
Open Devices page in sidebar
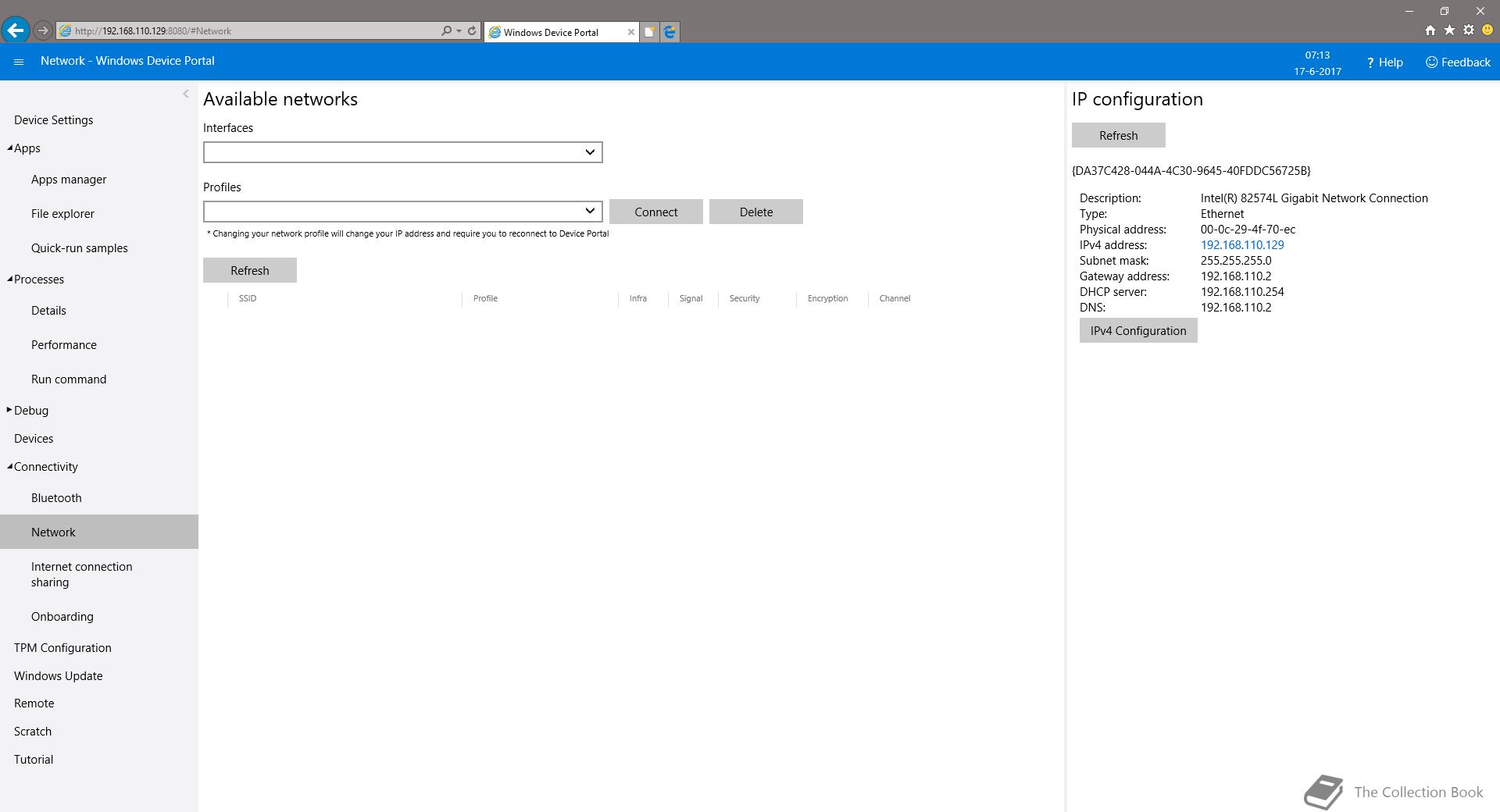pyautogui.click(x=34, y=439)
